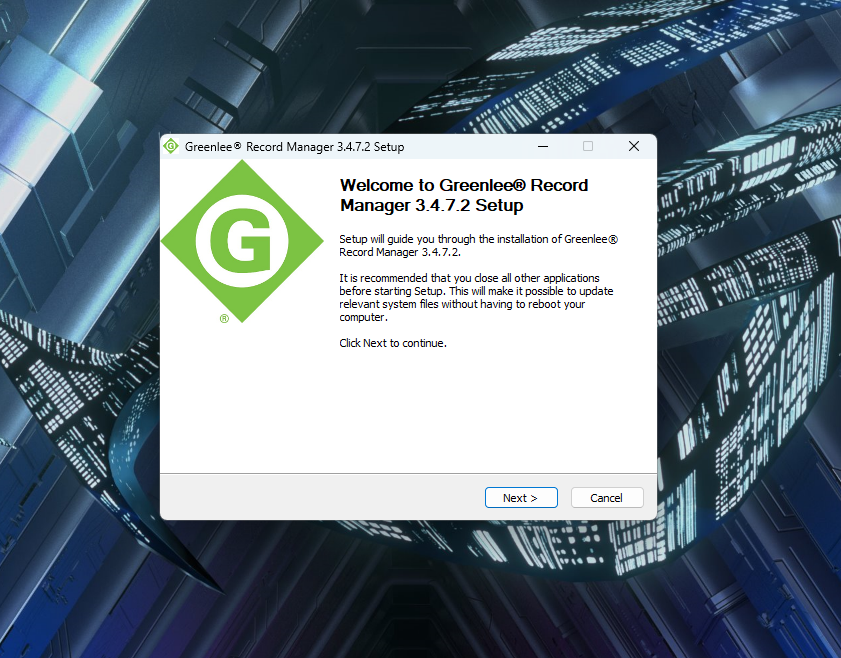The width and height of the screenshot is (841, 658).
Task: Click the gray footer area left of Next
Action: 320,497
